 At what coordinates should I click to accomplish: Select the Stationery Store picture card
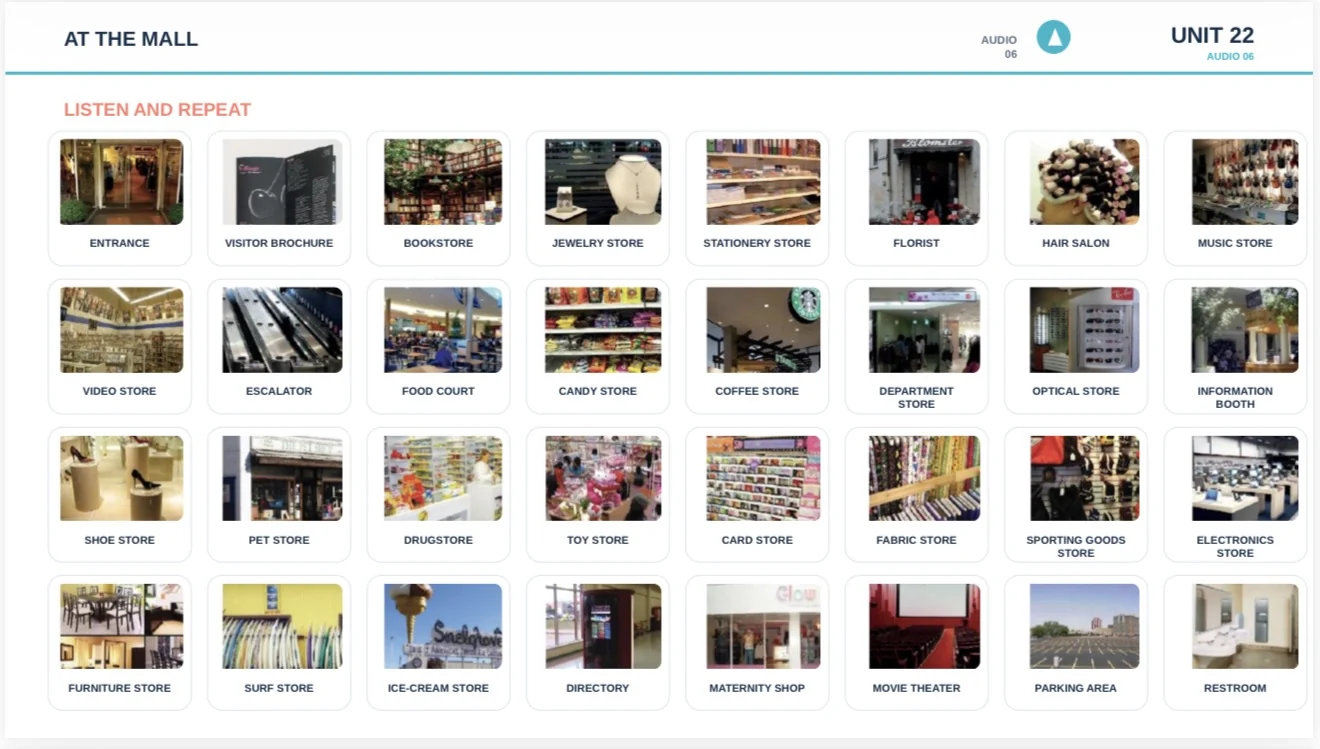pos(757,198)
